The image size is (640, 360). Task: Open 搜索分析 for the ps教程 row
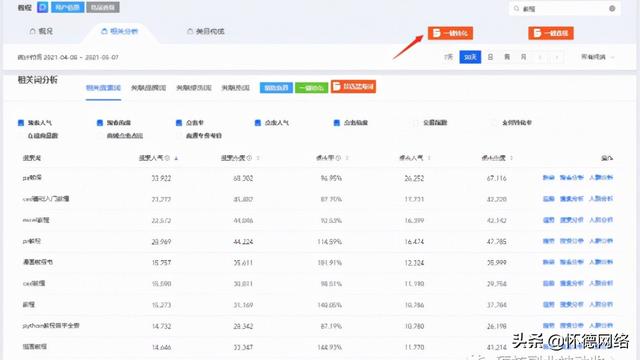coord(571,178)
